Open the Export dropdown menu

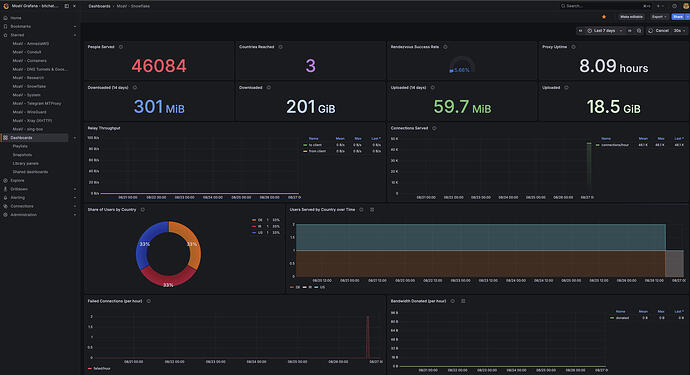(659, 17)
